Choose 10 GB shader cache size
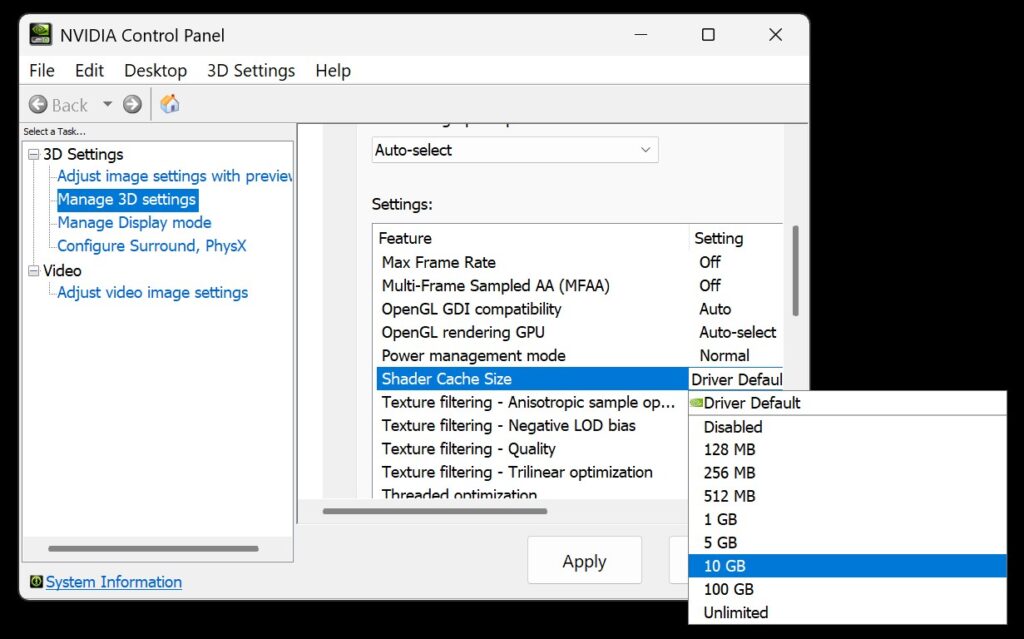Image resolution: width=1024 pixels, height=639 pixels. [x=848, y=566]
